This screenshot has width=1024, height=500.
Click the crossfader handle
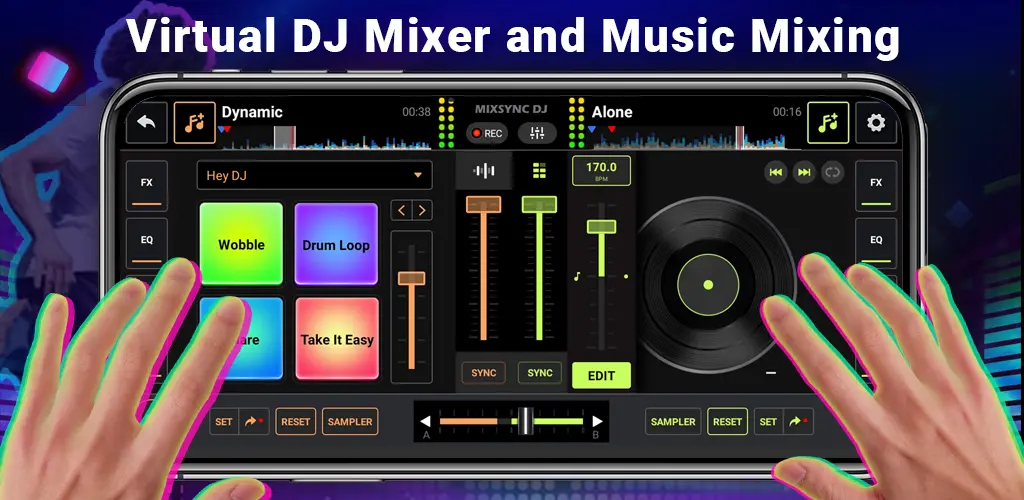(x=525, y=420)
